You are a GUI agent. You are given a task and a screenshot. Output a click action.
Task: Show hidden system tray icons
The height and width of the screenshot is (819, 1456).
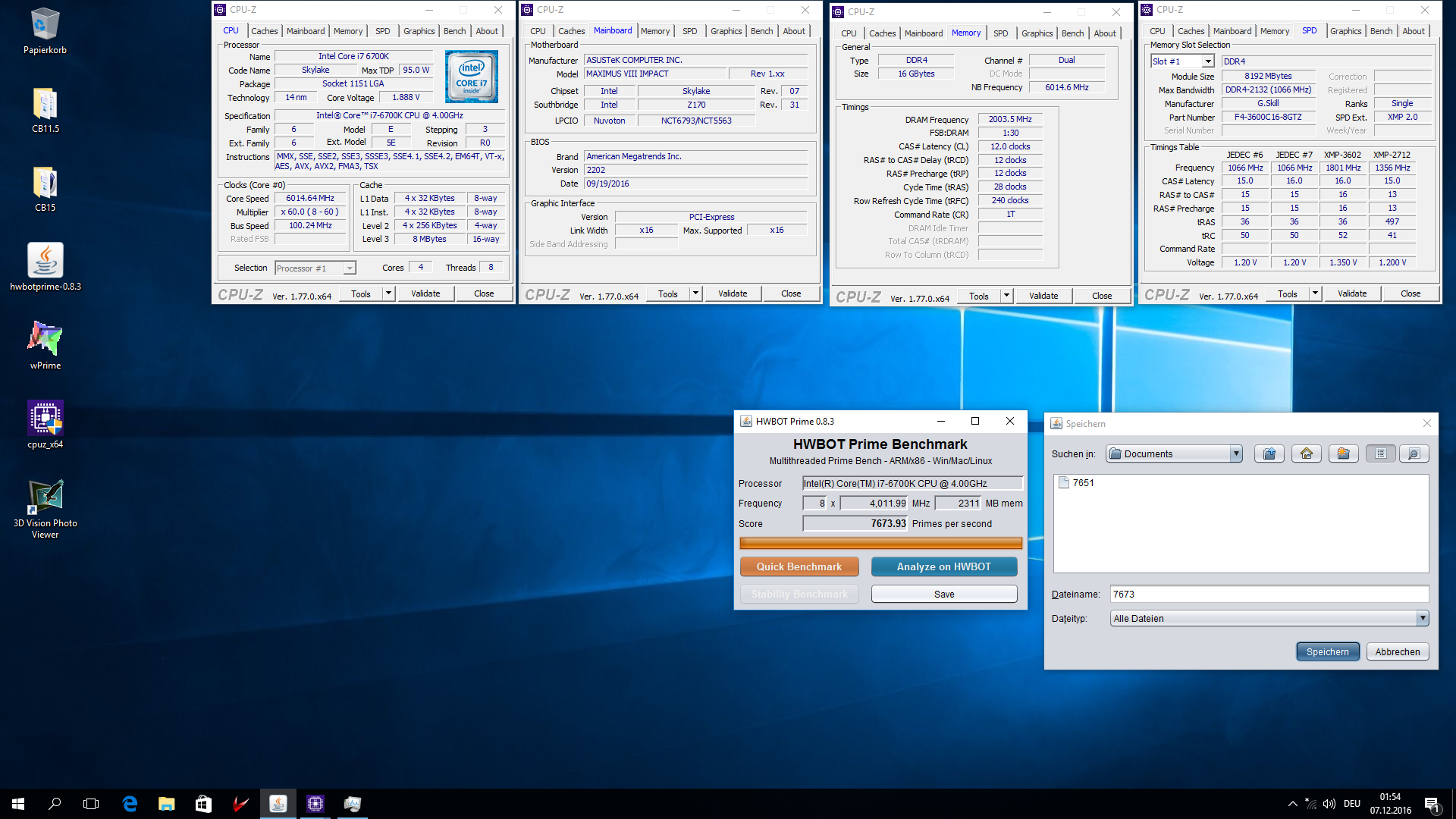pyautogui.click(x=1292, y=804)
